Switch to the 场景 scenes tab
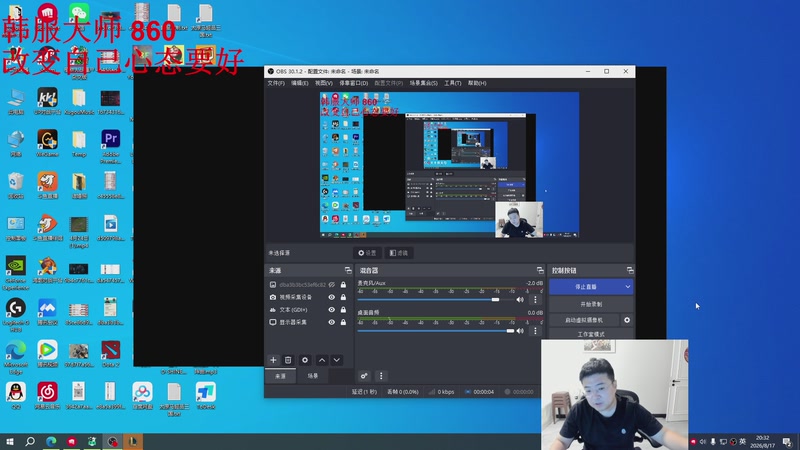The width and height of the screenshot is (800, 450). (313, 376)
